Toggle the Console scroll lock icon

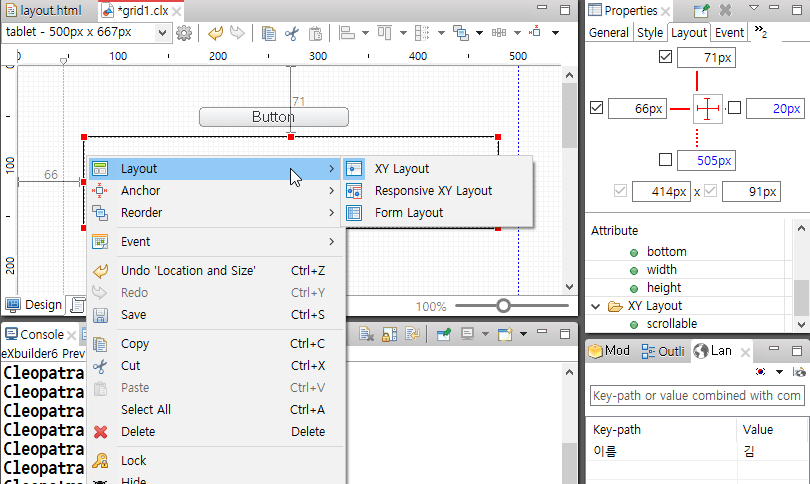390,334
